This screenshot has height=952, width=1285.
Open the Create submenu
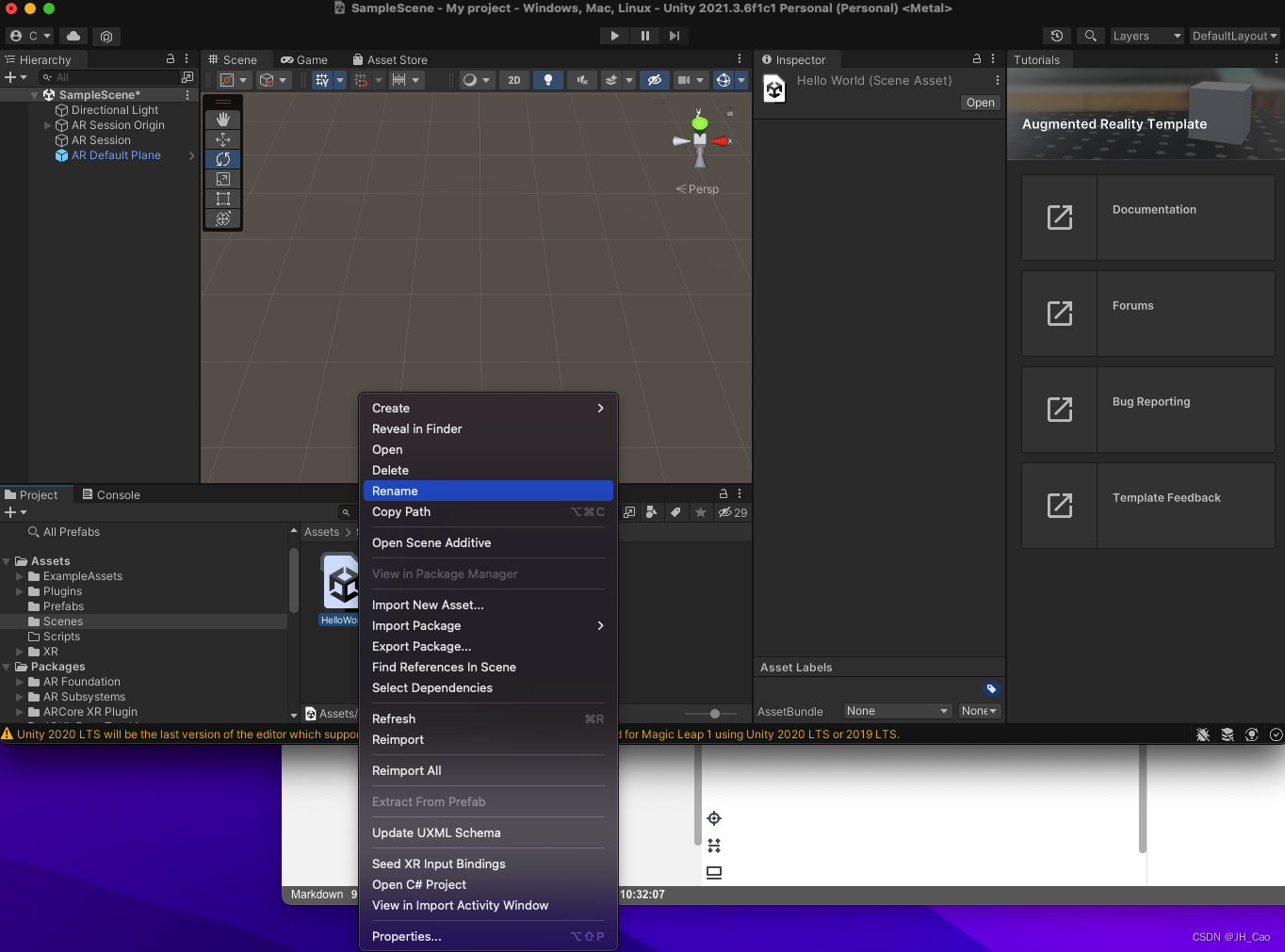pyautogui.click(x=488, y=408)
